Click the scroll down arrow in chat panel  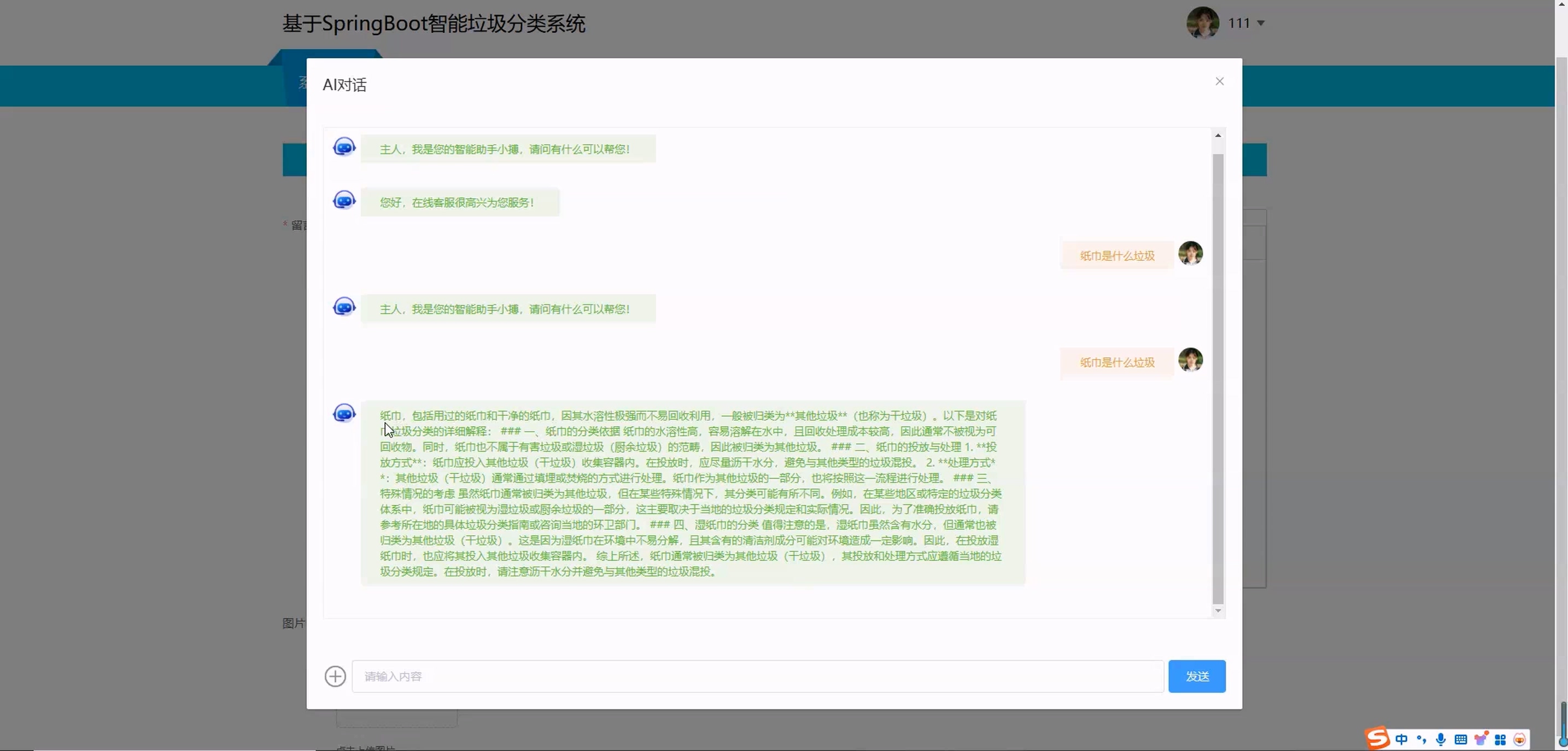pos(1218,611)
